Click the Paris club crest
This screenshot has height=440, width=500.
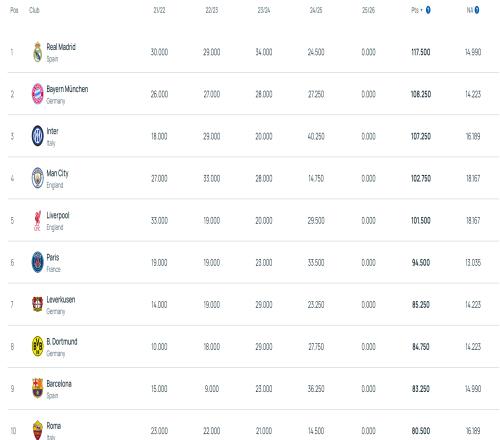click(38, 262)
